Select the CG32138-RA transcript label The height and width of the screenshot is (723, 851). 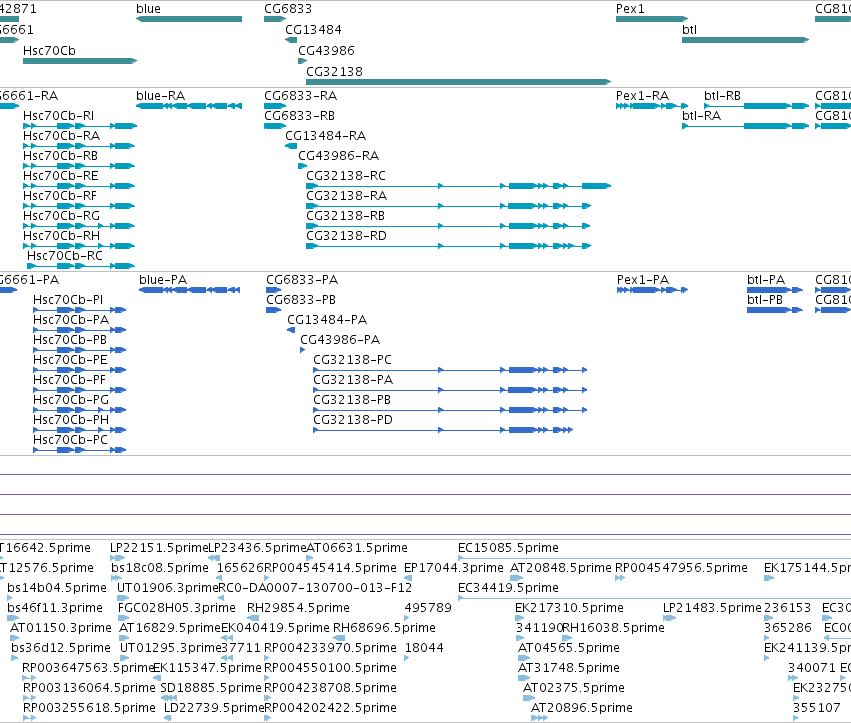(x=347, y=196)
